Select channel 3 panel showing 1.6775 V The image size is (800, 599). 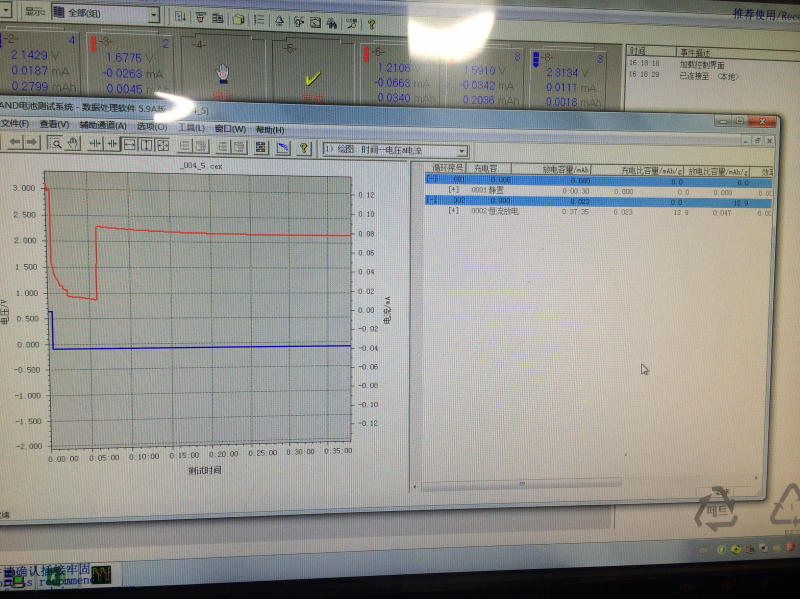[x=129, y=66]
